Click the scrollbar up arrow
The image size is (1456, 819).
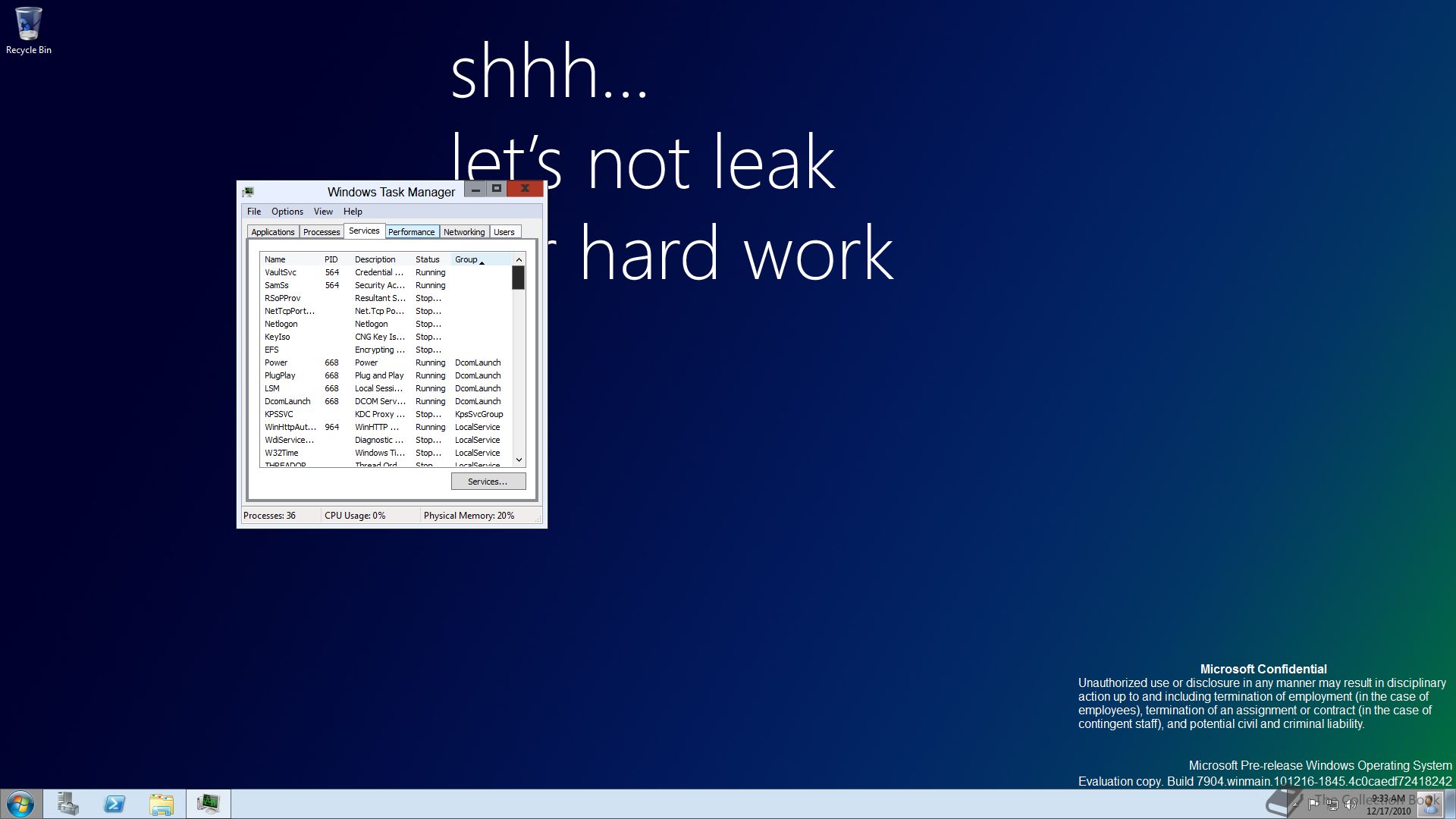pyautogui.click(x=519, y=259)
